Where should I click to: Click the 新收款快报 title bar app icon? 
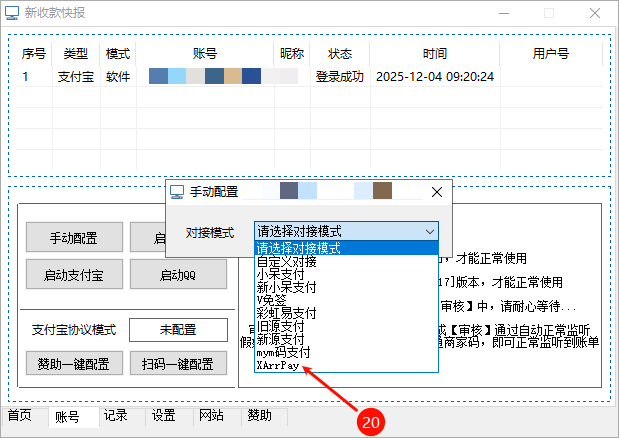pos(12,13)
